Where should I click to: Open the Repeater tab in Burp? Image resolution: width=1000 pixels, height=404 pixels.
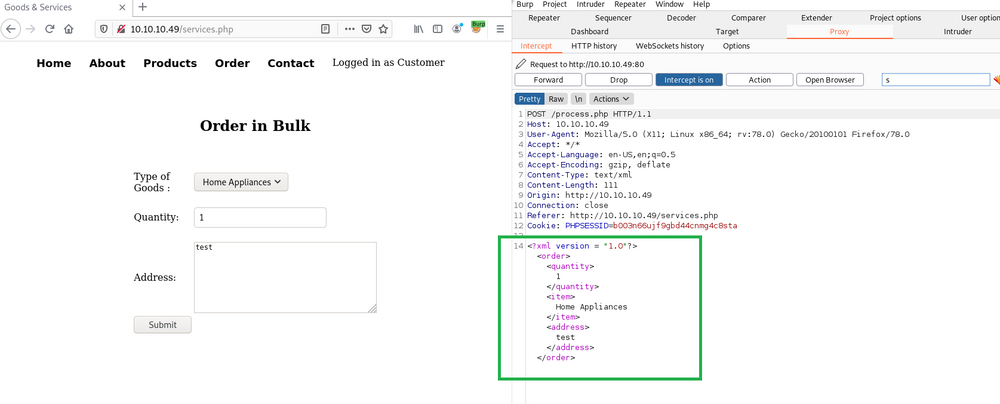click(x=544, y=17)
